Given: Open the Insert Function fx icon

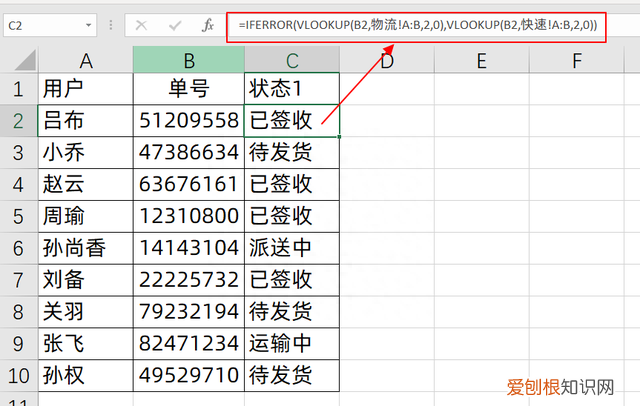Looking at the screenshot, I should click(208, 25).
